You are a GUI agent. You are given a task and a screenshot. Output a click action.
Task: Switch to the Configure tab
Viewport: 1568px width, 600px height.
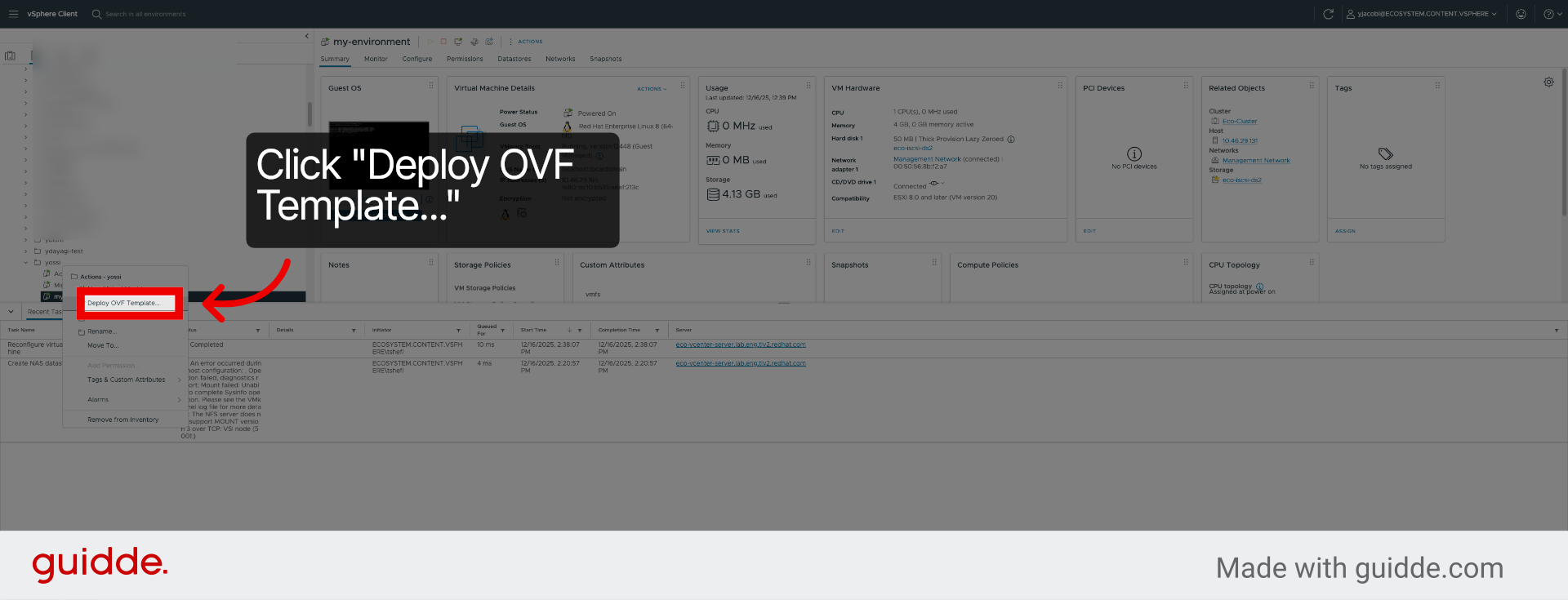[417, 59]
